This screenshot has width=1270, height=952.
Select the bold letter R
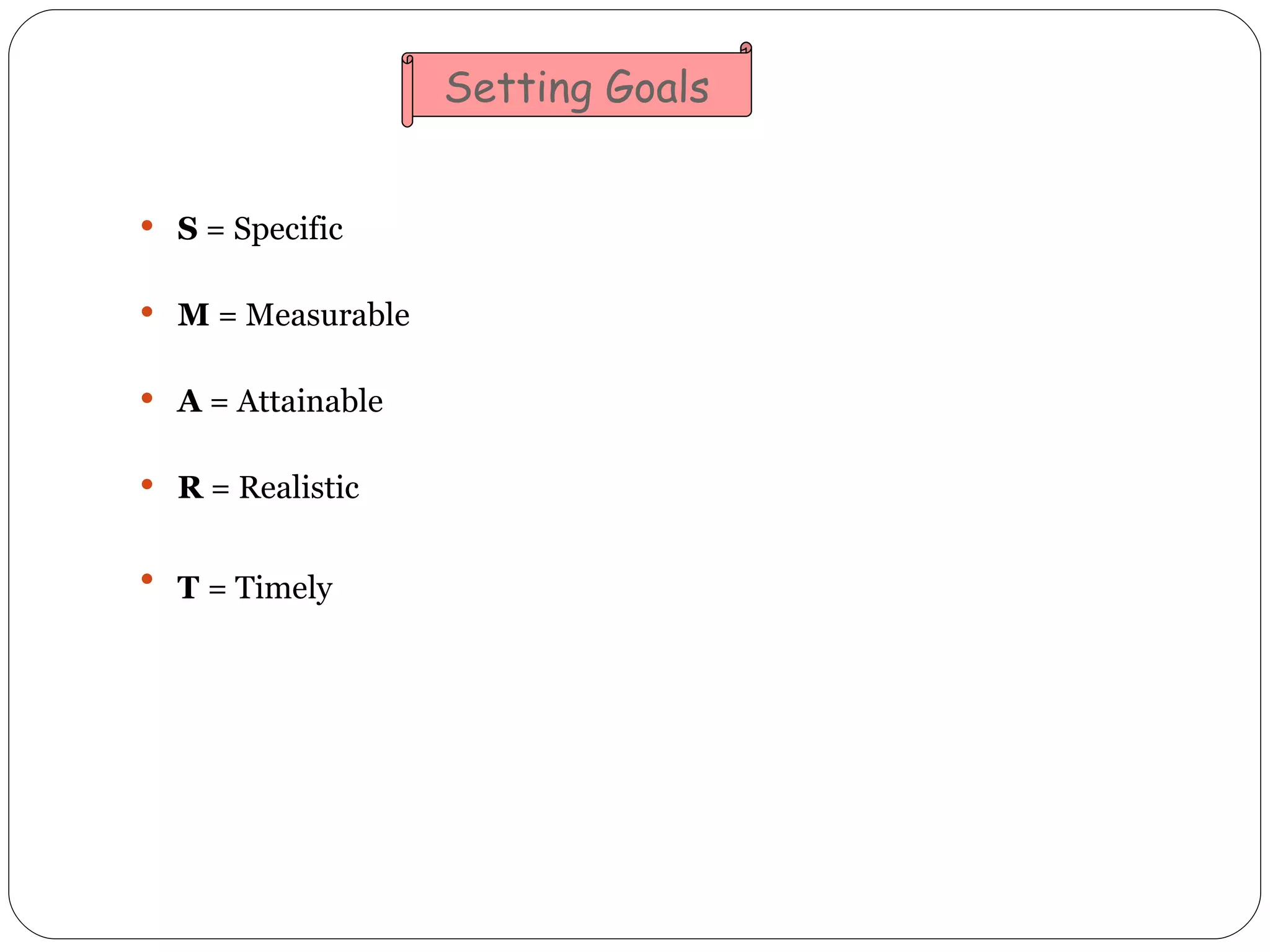click(190, 487)
